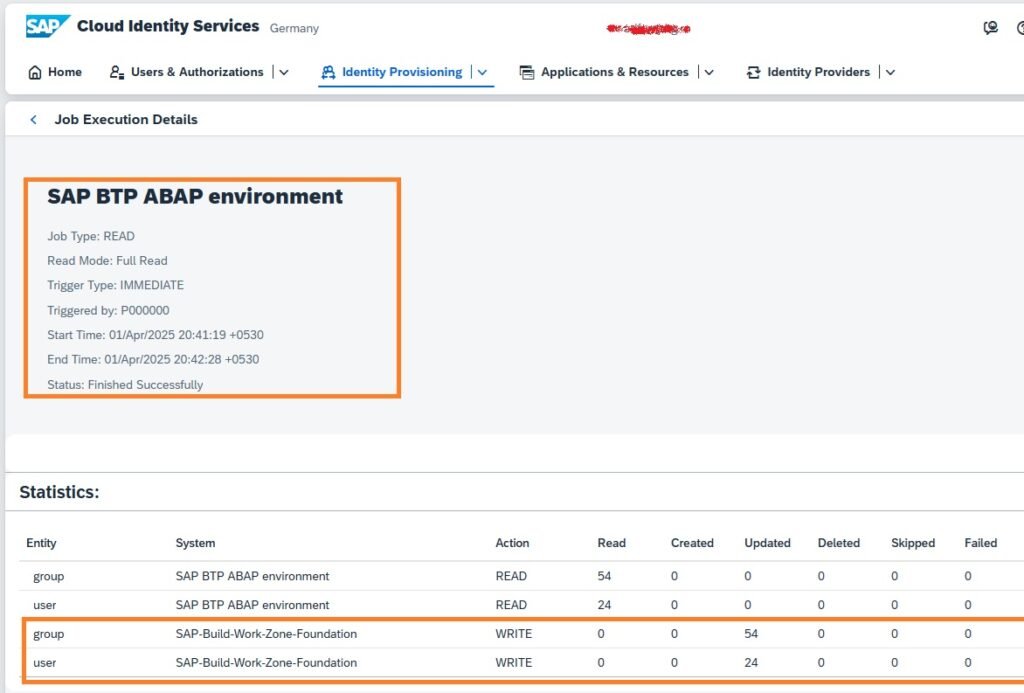Click the System column header
Viewport: 1024px width, 693px height.
point(195,543)
